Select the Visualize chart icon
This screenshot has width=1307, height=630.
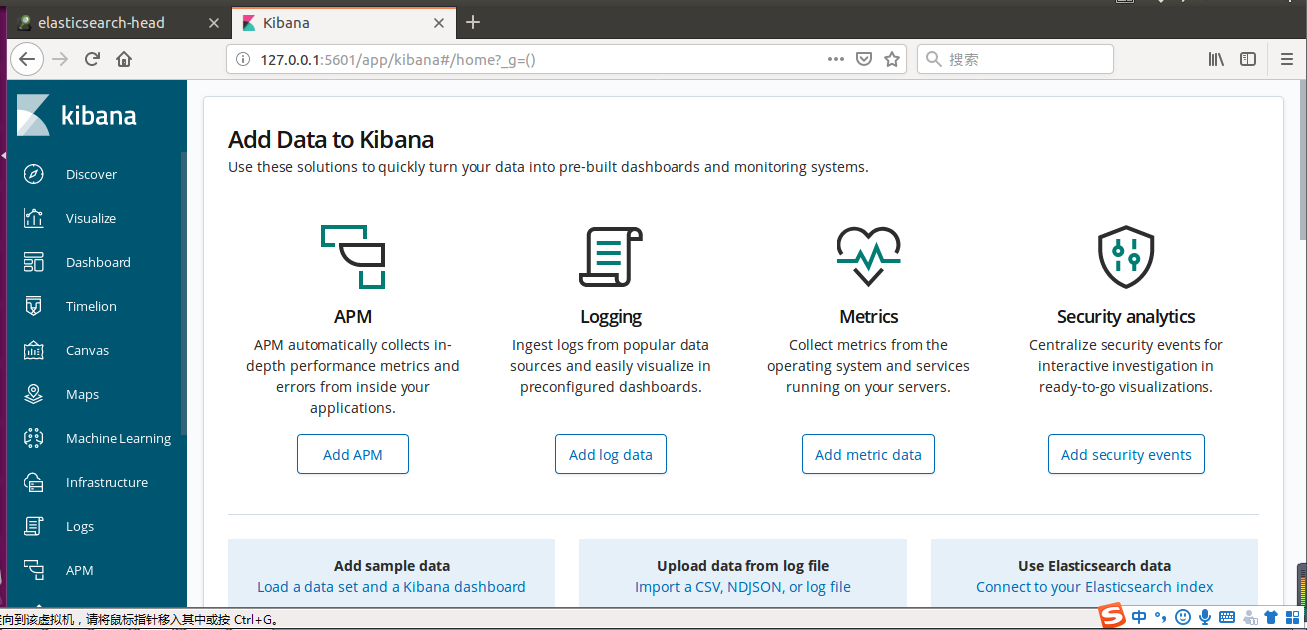(x=34, y=218)
